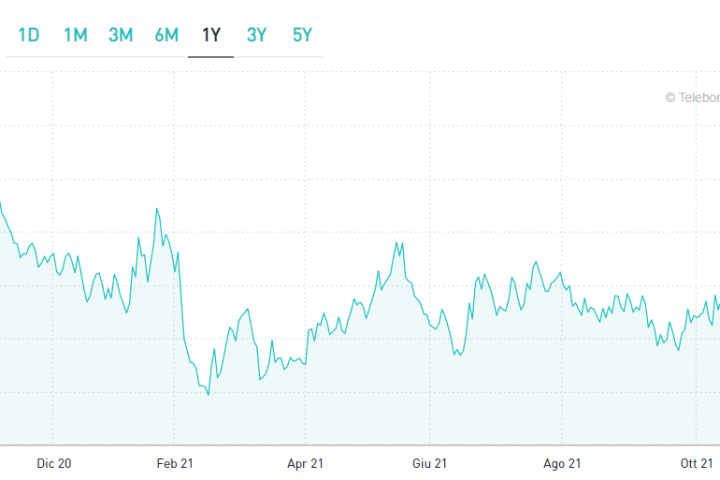Screen dimensions: 720x480
Task: Select the Ago 21 date label
Action: pos(561,463)
